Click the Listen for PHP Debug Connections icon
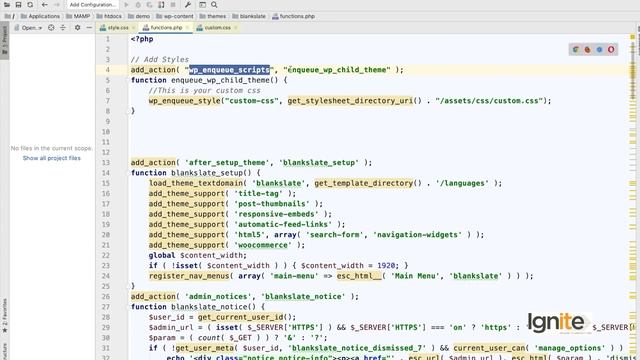 point(161,5)
